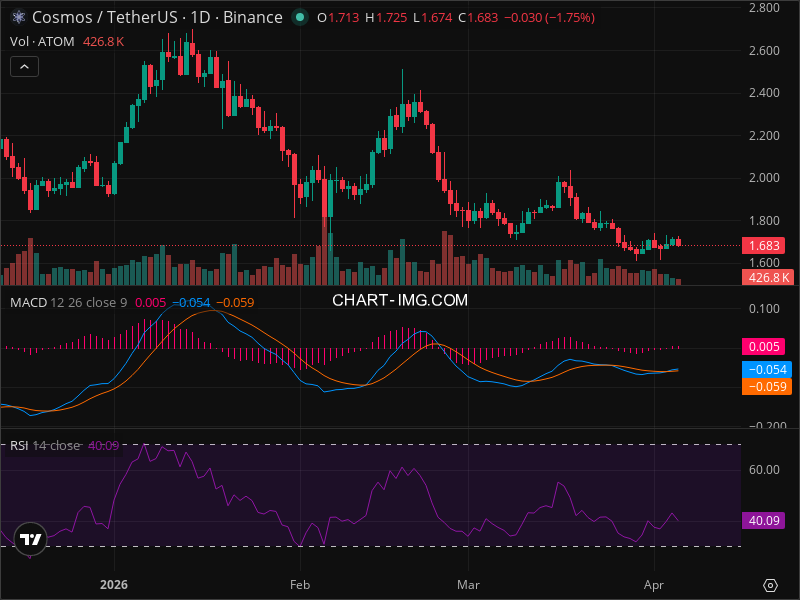The height and width of the screenshot is (600, 800).
Task: Click the open price value O1.713
Action: (338, 17)
